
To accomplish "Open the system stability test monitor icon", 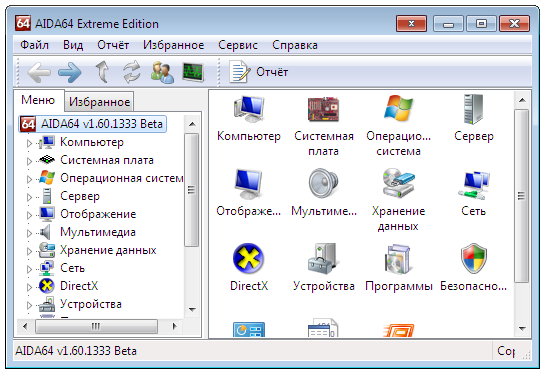I will pyautogui.click(x=193, y=72).
